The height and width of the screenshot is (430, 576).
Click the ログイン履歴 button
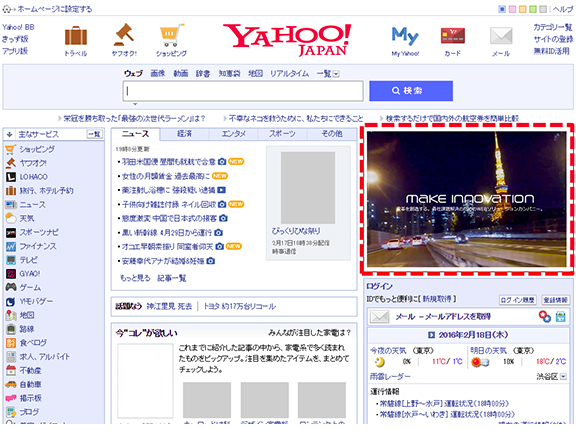pyautogui.click(x=518, y=300)
